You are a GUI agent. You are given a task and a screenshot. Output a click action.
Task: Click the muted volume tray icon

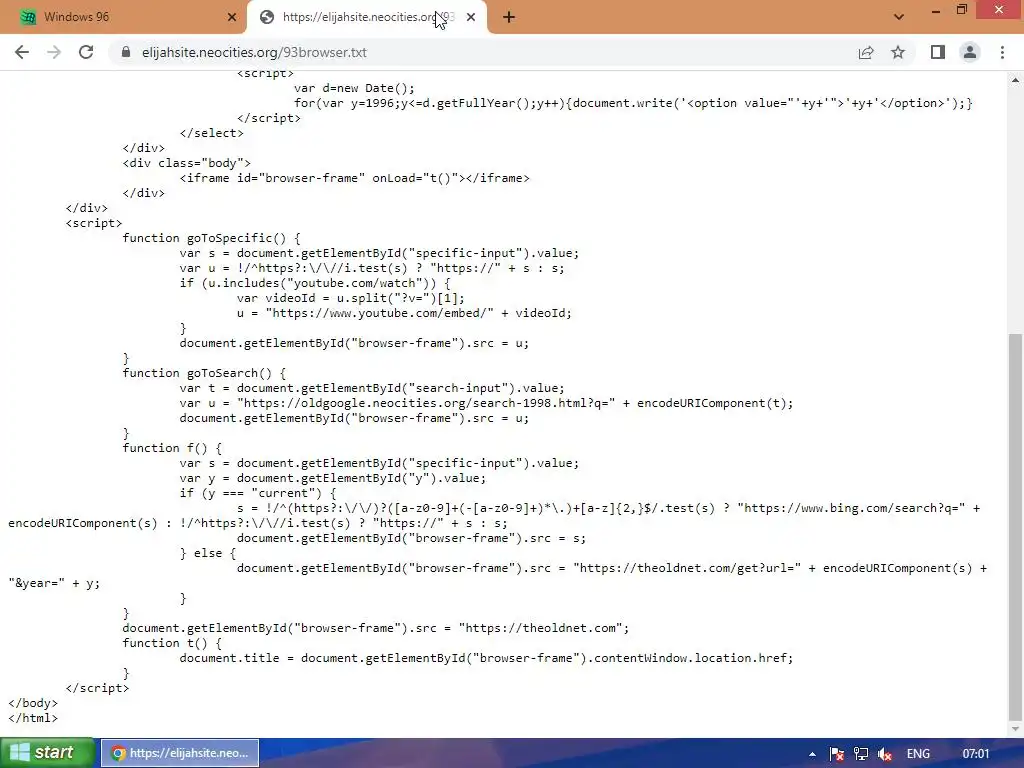click(x=885, y=754)
